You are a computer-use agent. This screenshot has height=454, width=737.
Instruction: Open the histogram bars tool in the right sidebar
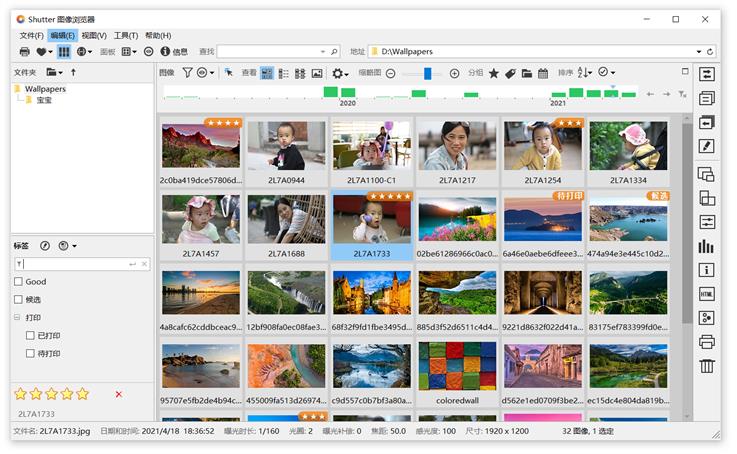point(706,246)
